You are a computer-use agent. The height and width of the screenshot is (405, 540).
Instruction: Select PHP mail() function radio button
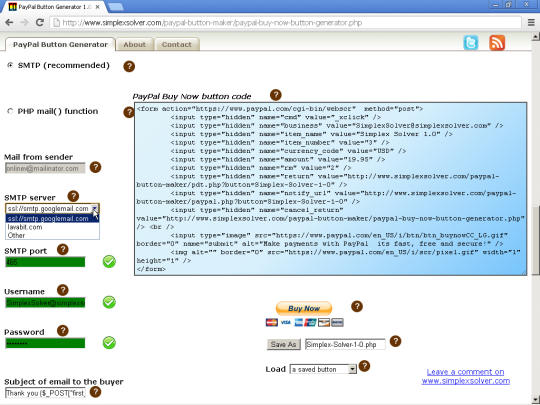click(x=10, y=111)
